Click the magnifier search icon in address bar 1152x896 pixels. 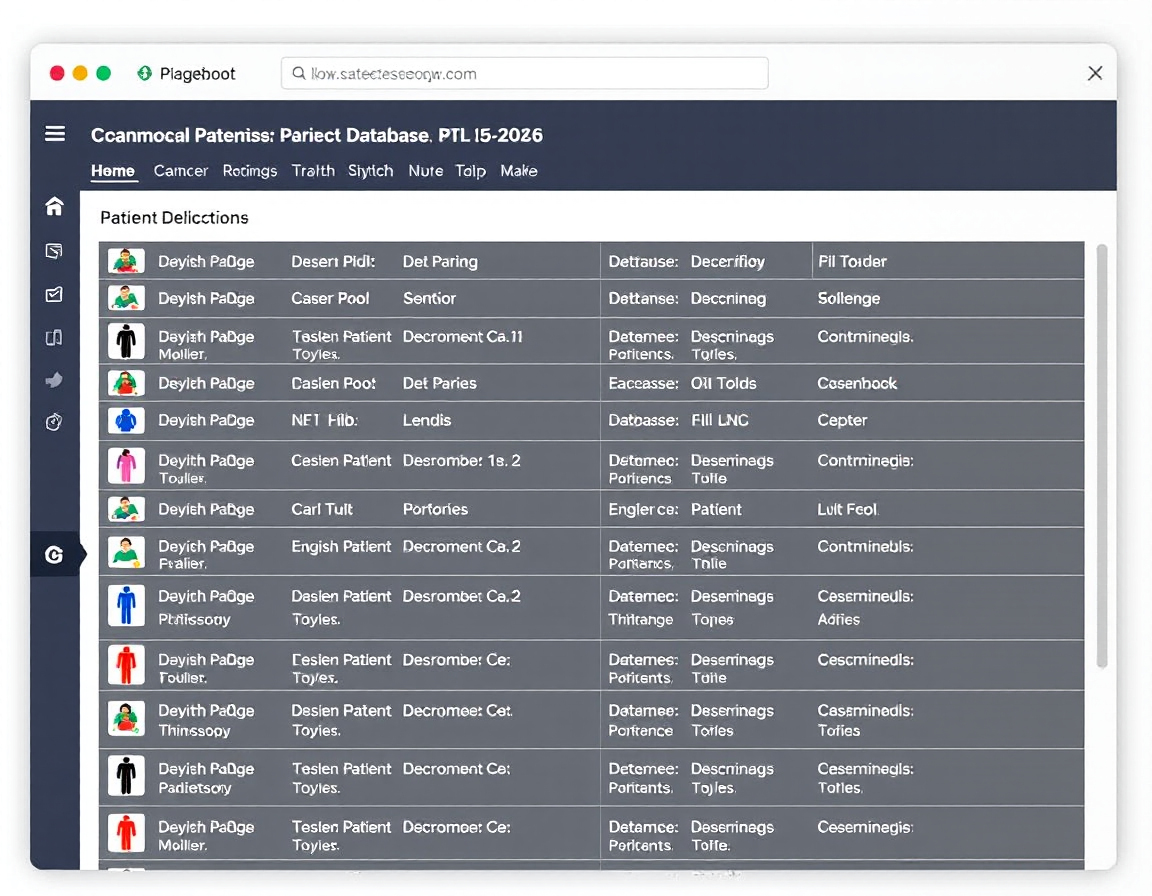(298, 73)
